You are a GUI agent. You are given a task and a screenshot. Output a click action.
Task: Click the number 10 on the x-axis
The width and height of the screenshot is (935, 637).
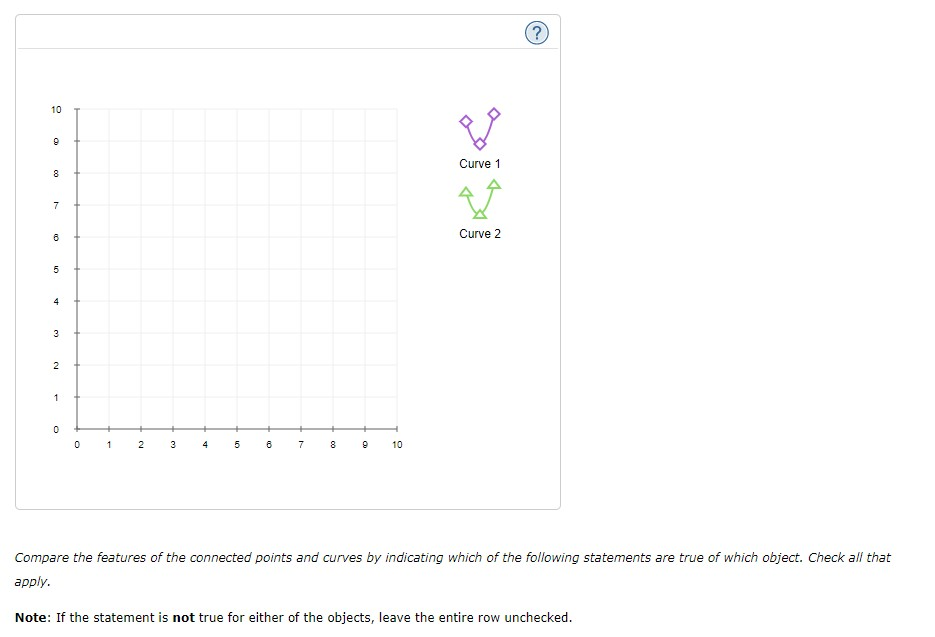[396, 444]
